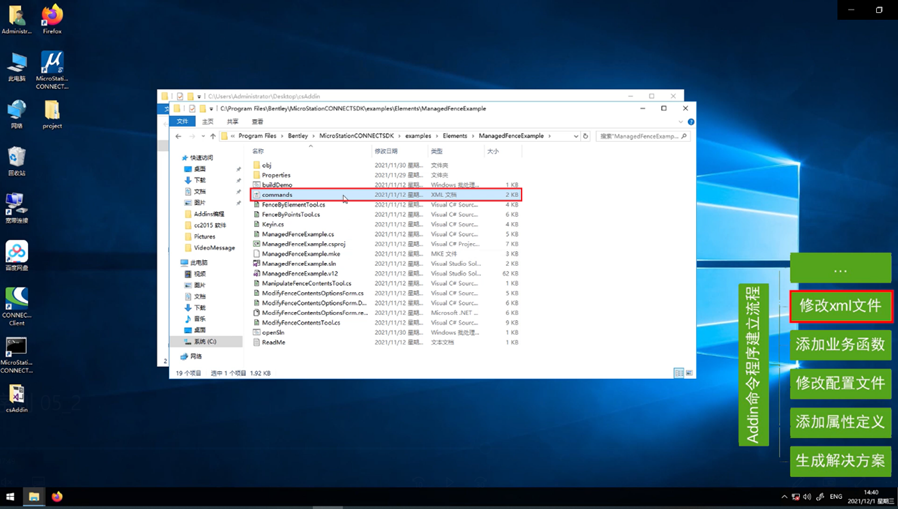Open the breadcrumb overflow « arrow
Screen dimensions: 898x509
233,136
